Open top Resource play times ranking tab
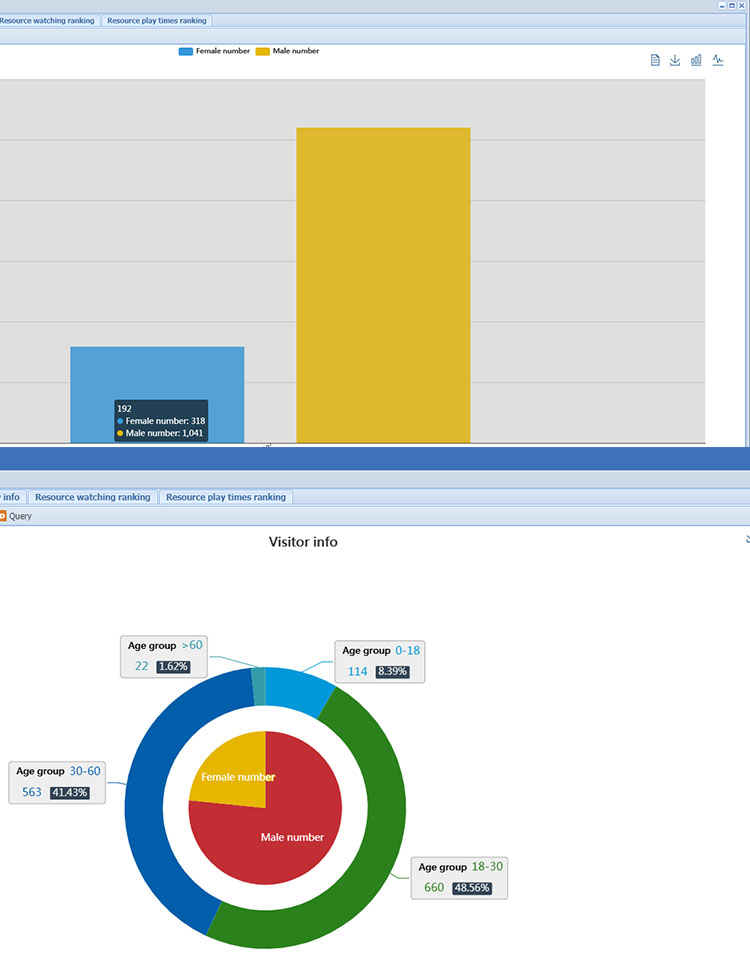This screenshot has height=956, width=750. [157, 21]
